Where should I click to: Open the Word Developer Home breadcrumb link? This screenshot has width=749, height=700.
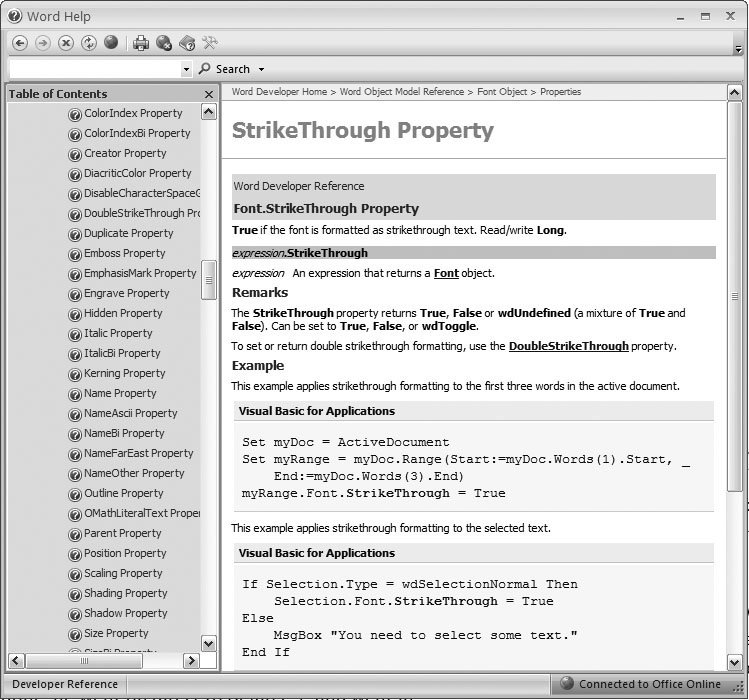(x=279, y=92)
